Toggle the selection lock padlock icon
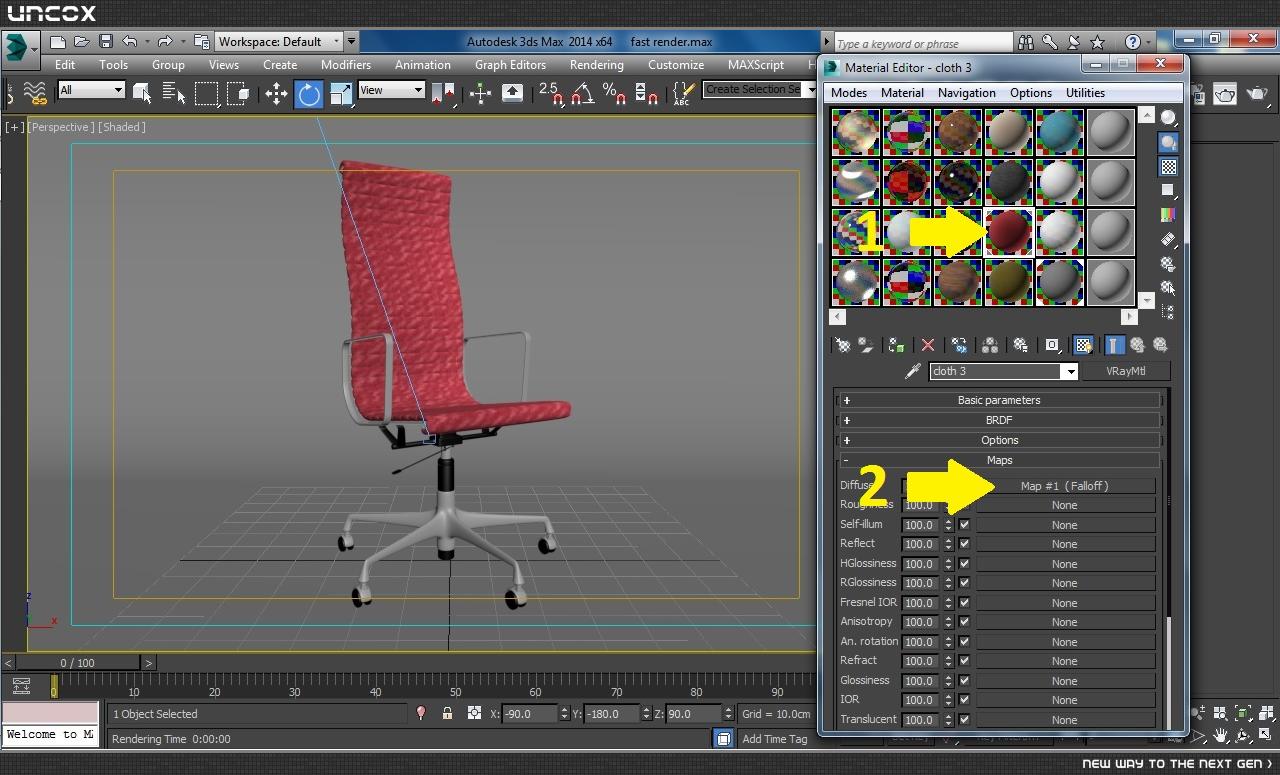The image size is (1280, 775). 447,714
